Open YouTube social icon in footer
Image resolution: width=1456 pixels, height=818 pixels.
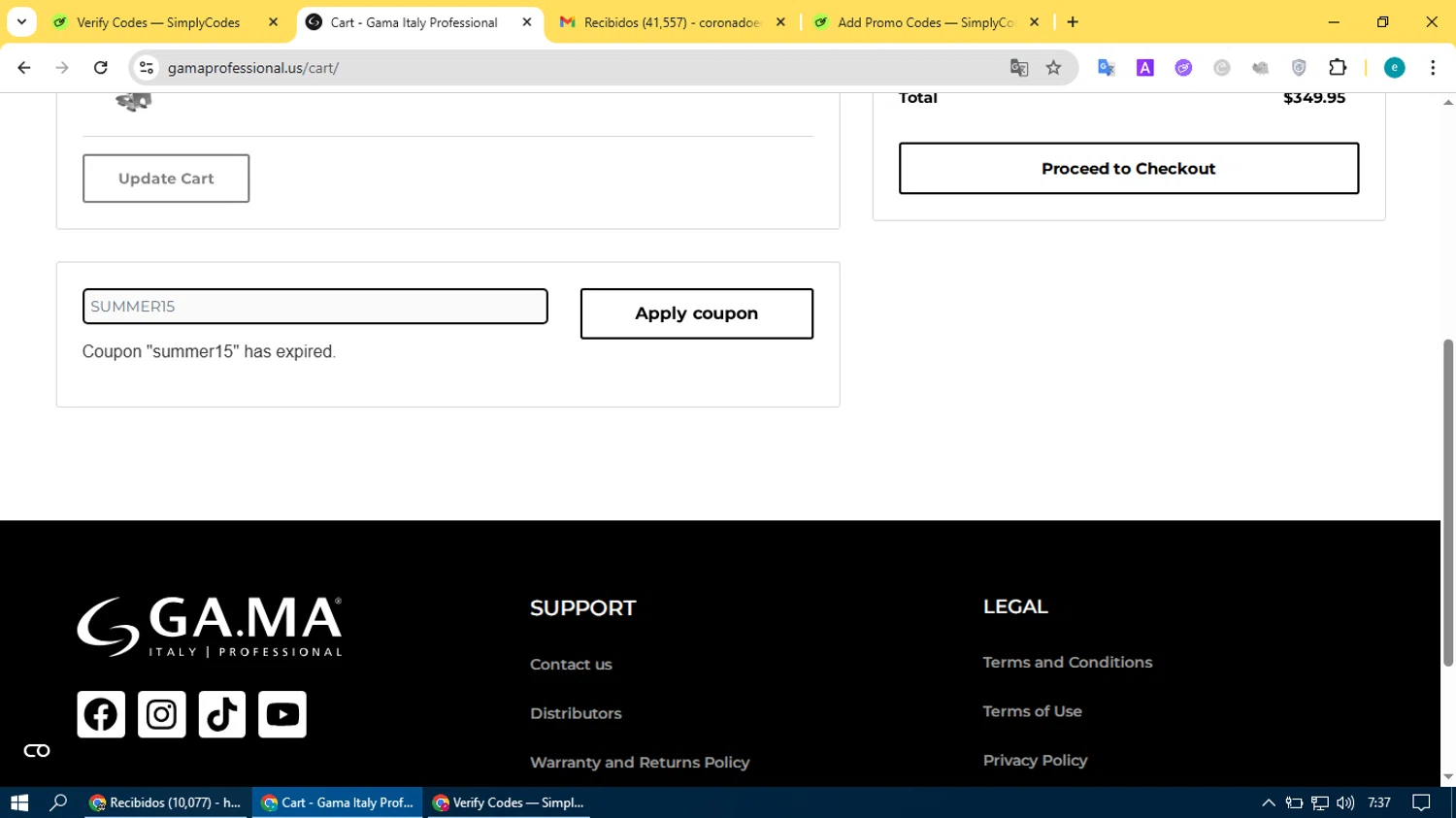click(282, 714)
